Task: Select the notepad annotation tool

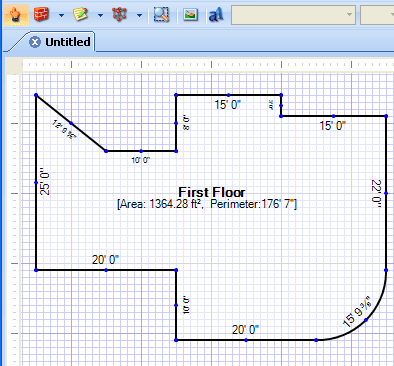Action: (80, 15)
